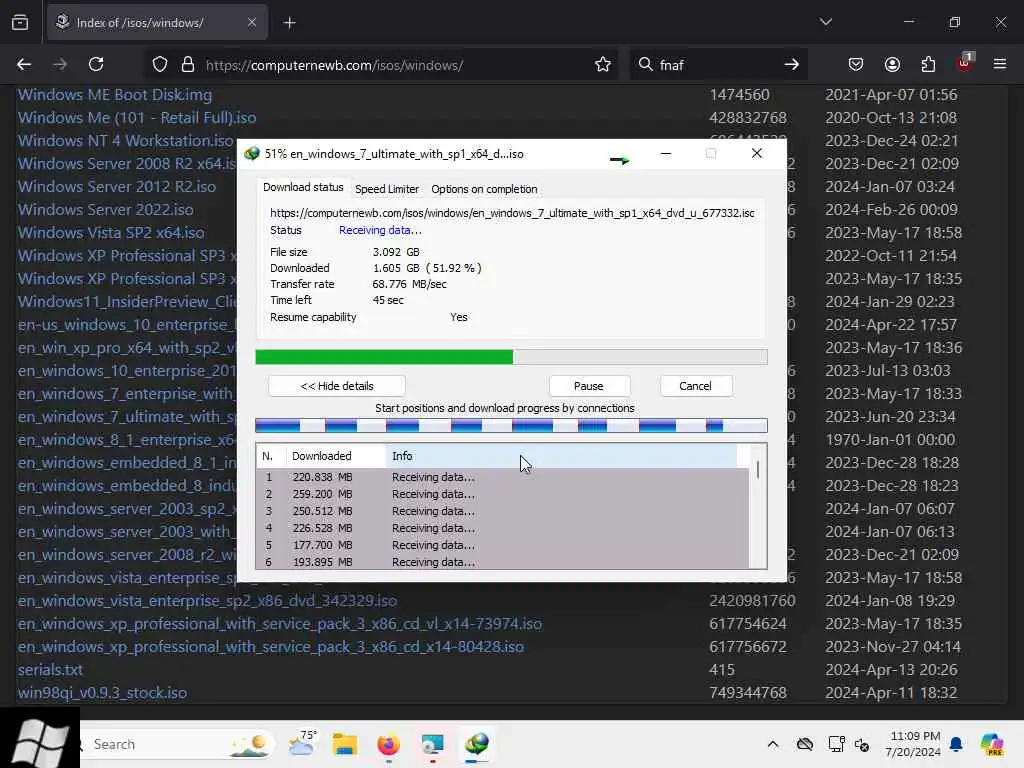Open the weather widget on taskbar
The image size is (1024, 768).
click(x=302, y=743)
